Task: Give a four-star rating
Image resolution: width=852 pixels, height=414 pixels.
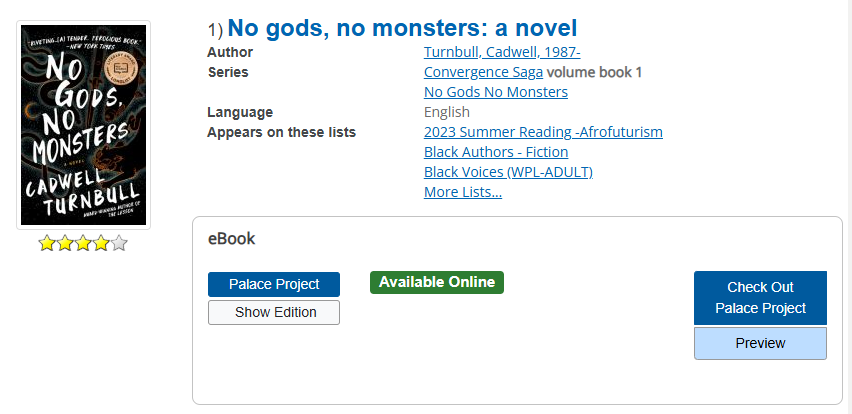Action: point(101,243)
